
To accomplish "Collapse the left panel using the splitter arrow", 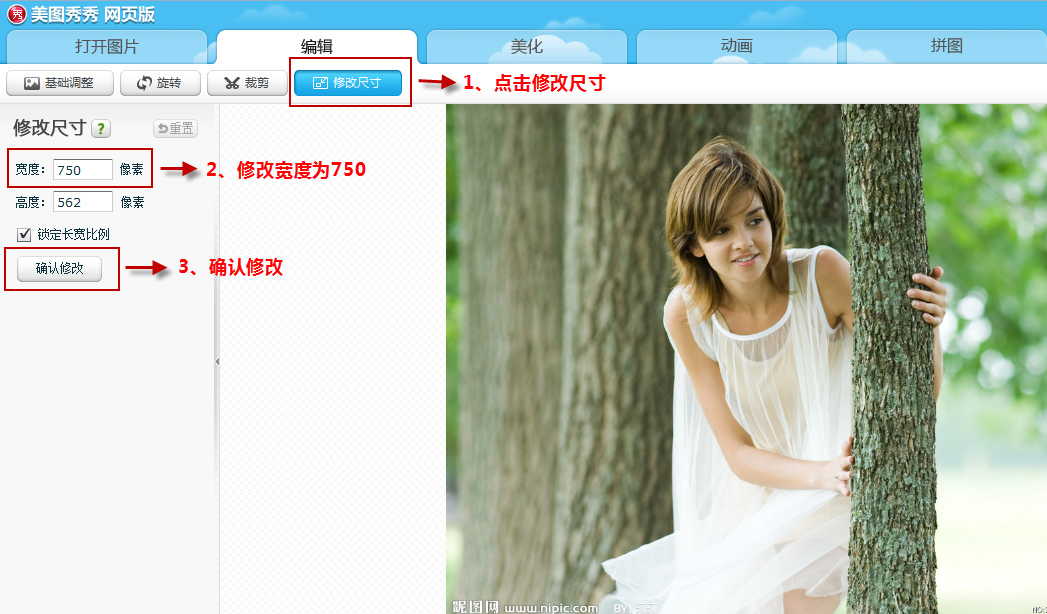I will pyautogui.click(x=217, y=361).
